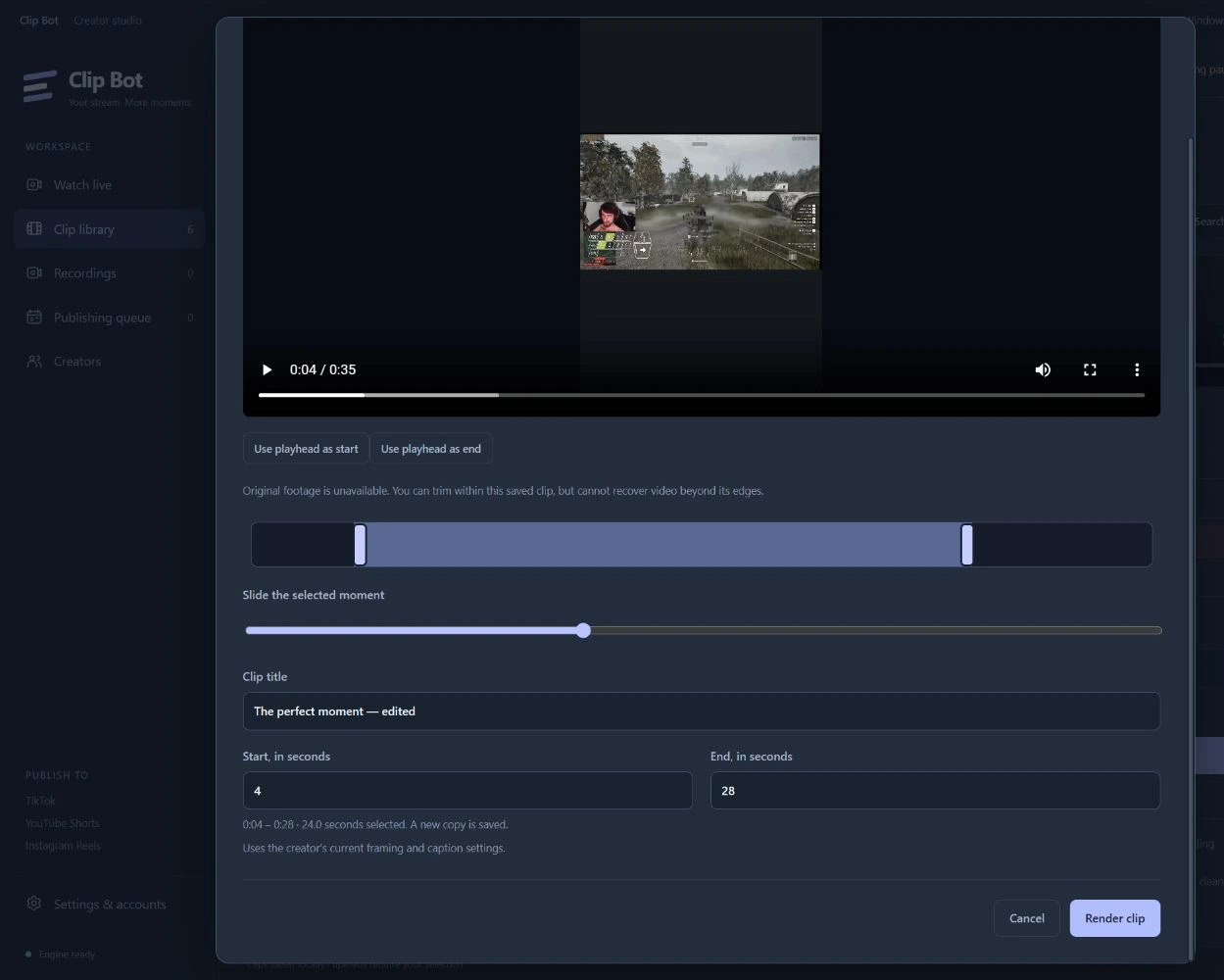Focus the End, in seconds field
Viewport: 1224px width, 980px height.
pyautogui.click(x=935, y=791)
